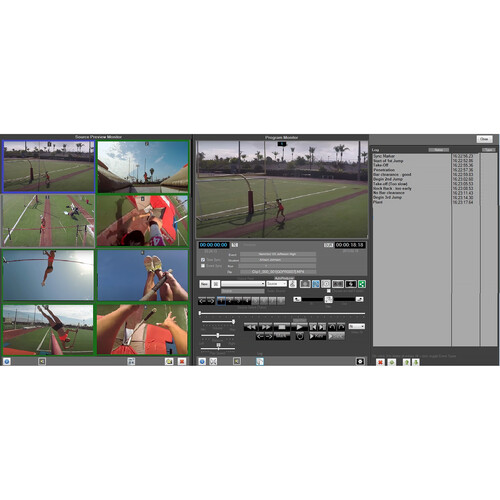This screenshot has width=500, height=500.
Task: Click red X icon in Source Preview bar
Action: click(x=182, y=361)
